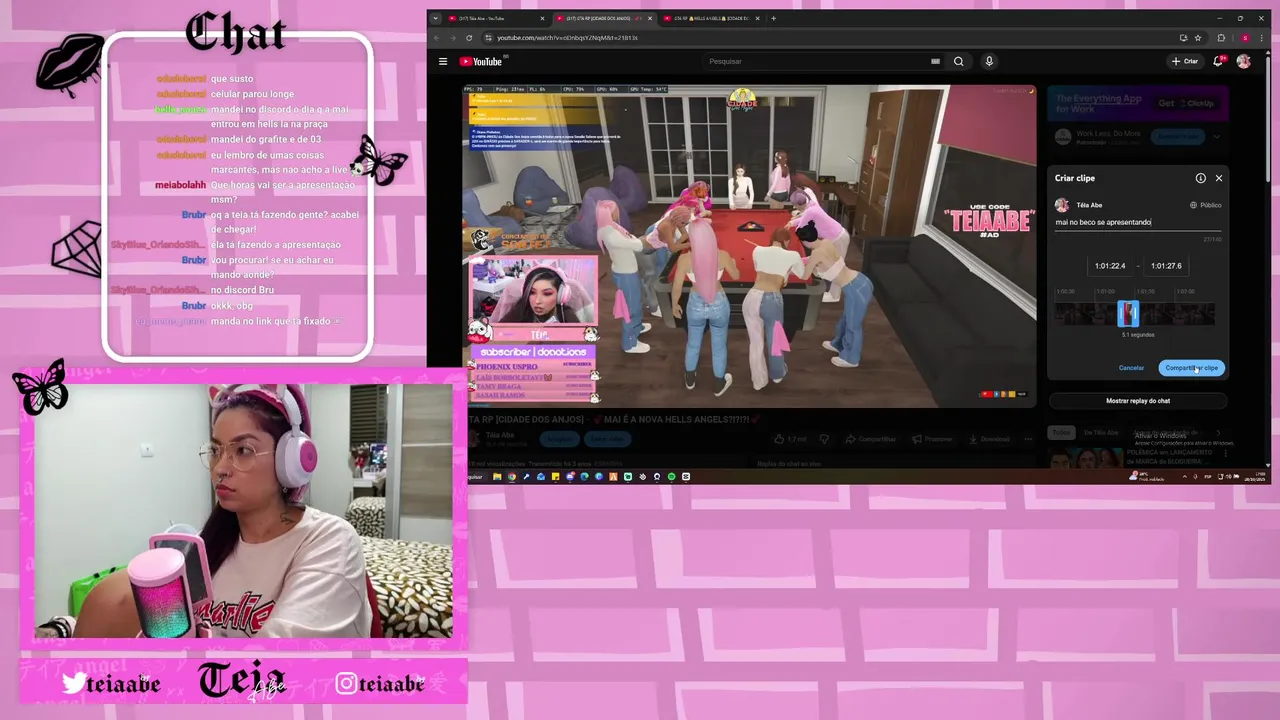Click Download below the video
This screenshot has width=1280, height=720.
(x=989, y=439)
